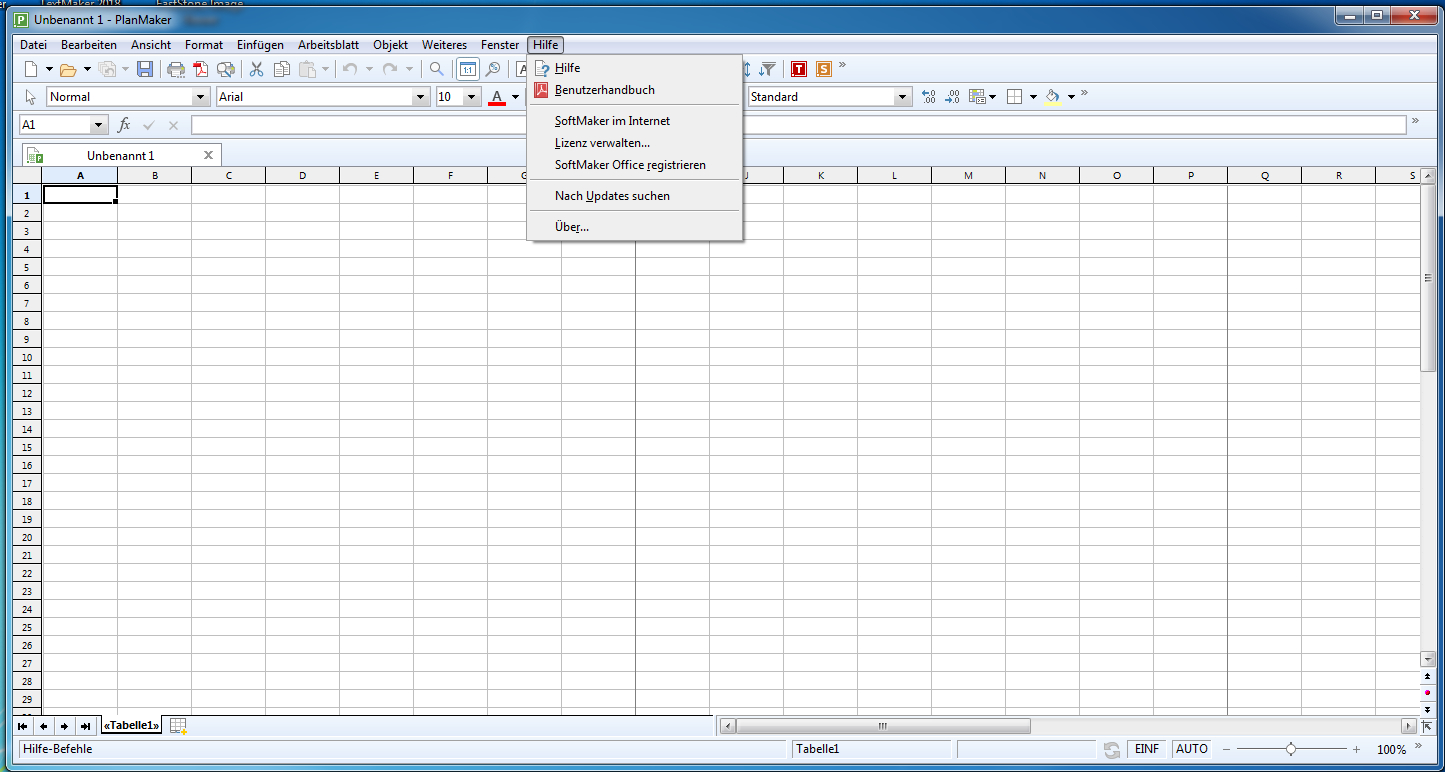Close the Unbenannt 1 document tab

coord(208,155)
